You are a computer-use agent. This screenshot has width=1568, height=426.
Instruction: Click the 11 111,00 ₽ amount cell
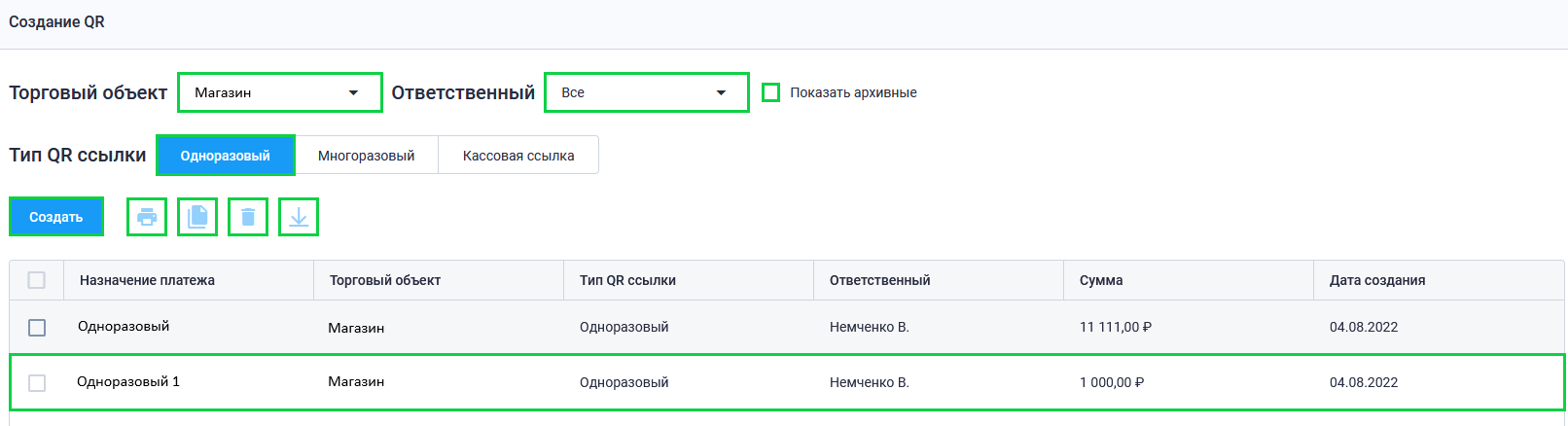coord(1116,328)
